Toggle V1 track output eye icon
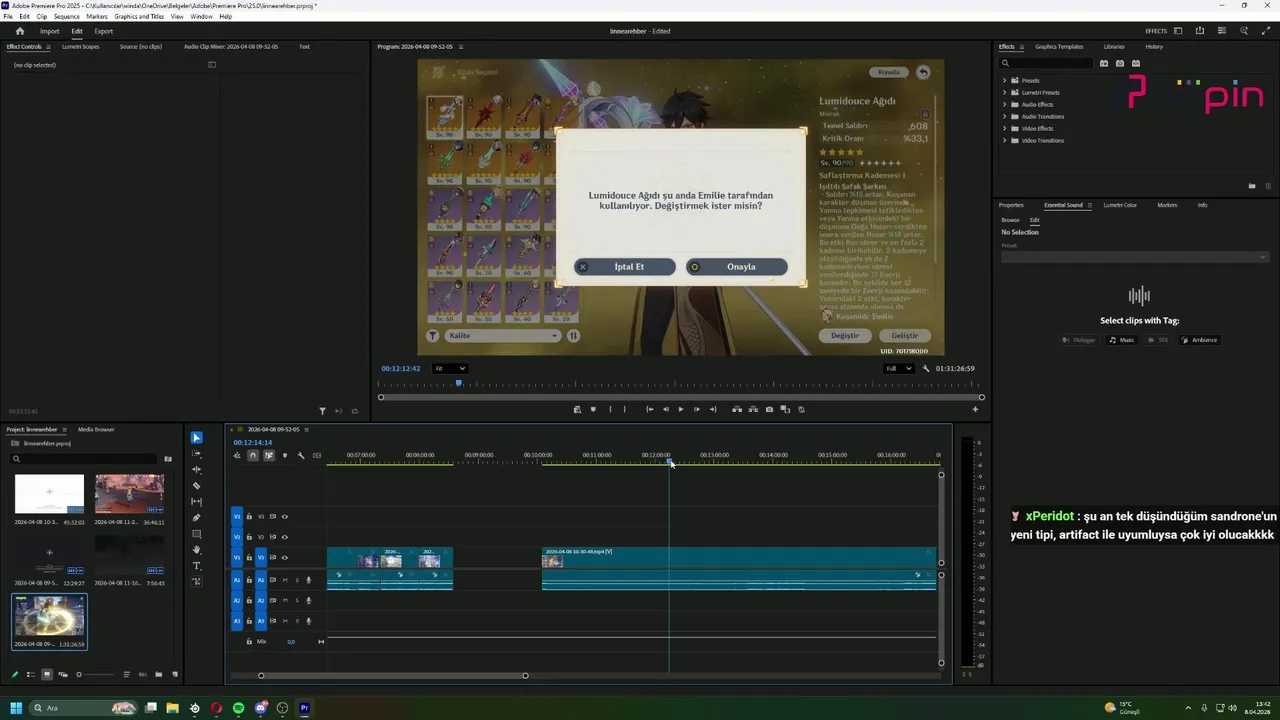1280x720 pixels. click(285, 557)
